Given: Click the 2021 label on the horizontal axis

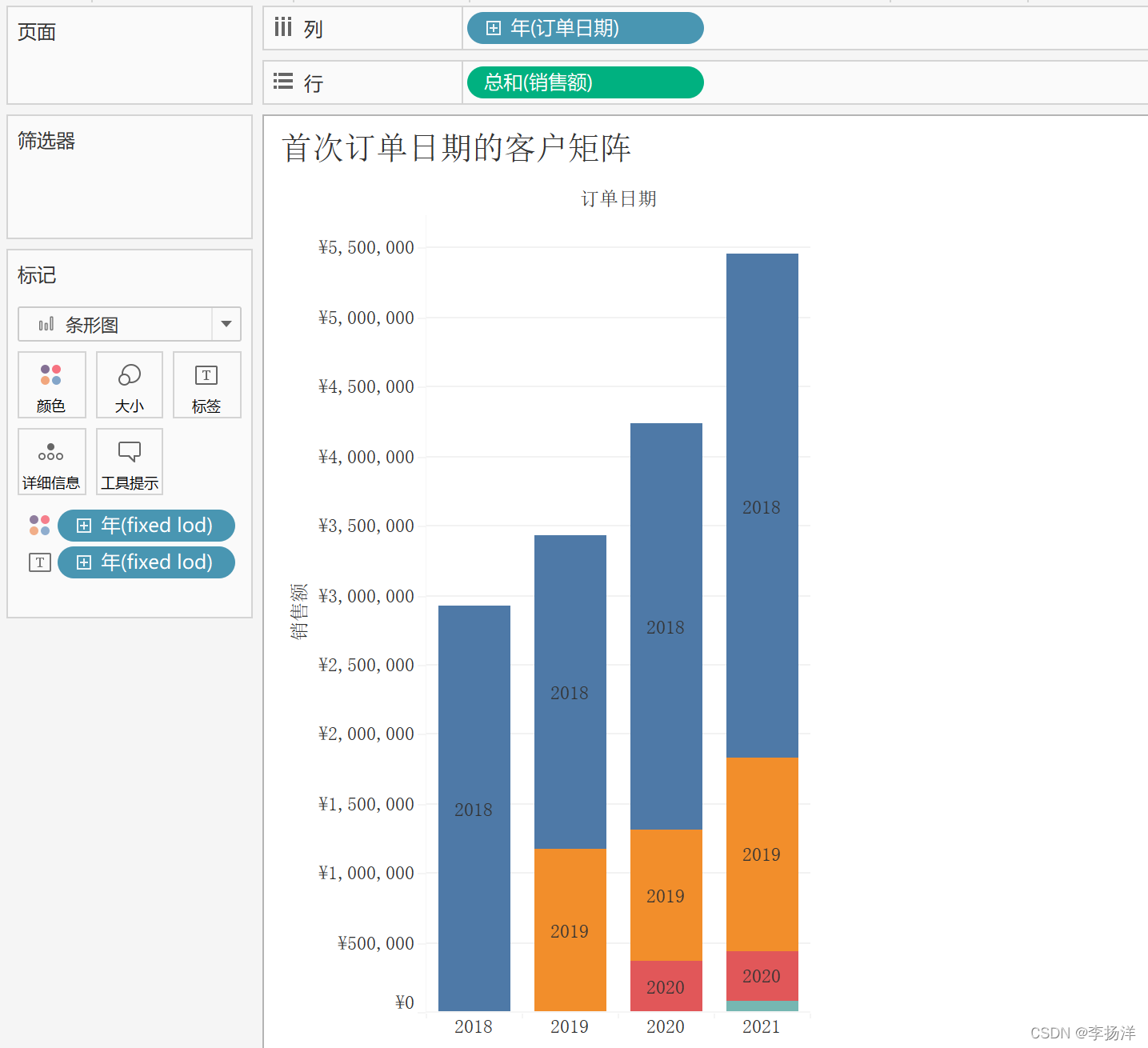Looking at the screenshot, I should click(x=762, y=1026).
